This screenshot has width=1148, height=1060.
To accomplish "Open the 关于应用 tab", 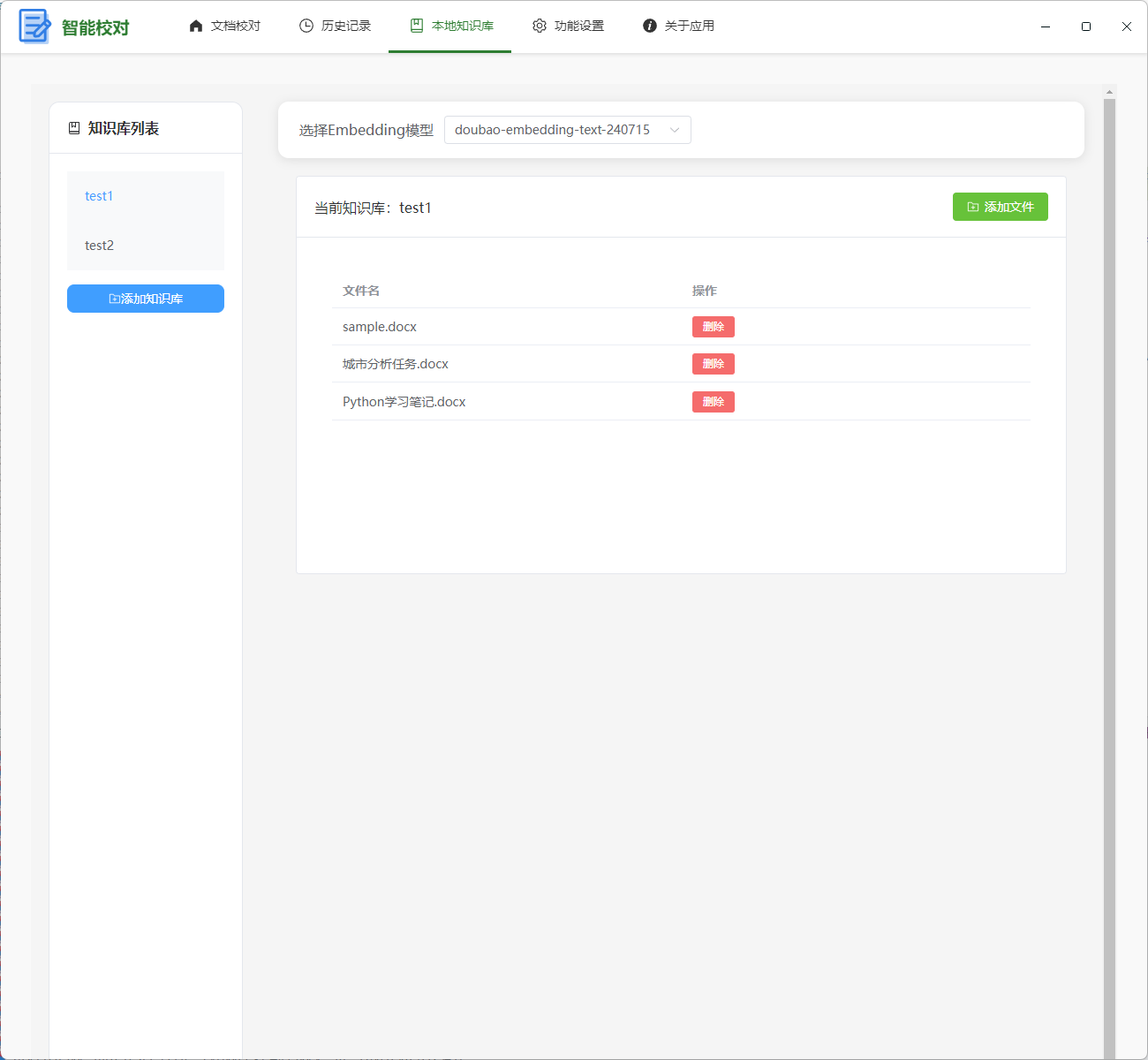I will (x=679, y=26).
